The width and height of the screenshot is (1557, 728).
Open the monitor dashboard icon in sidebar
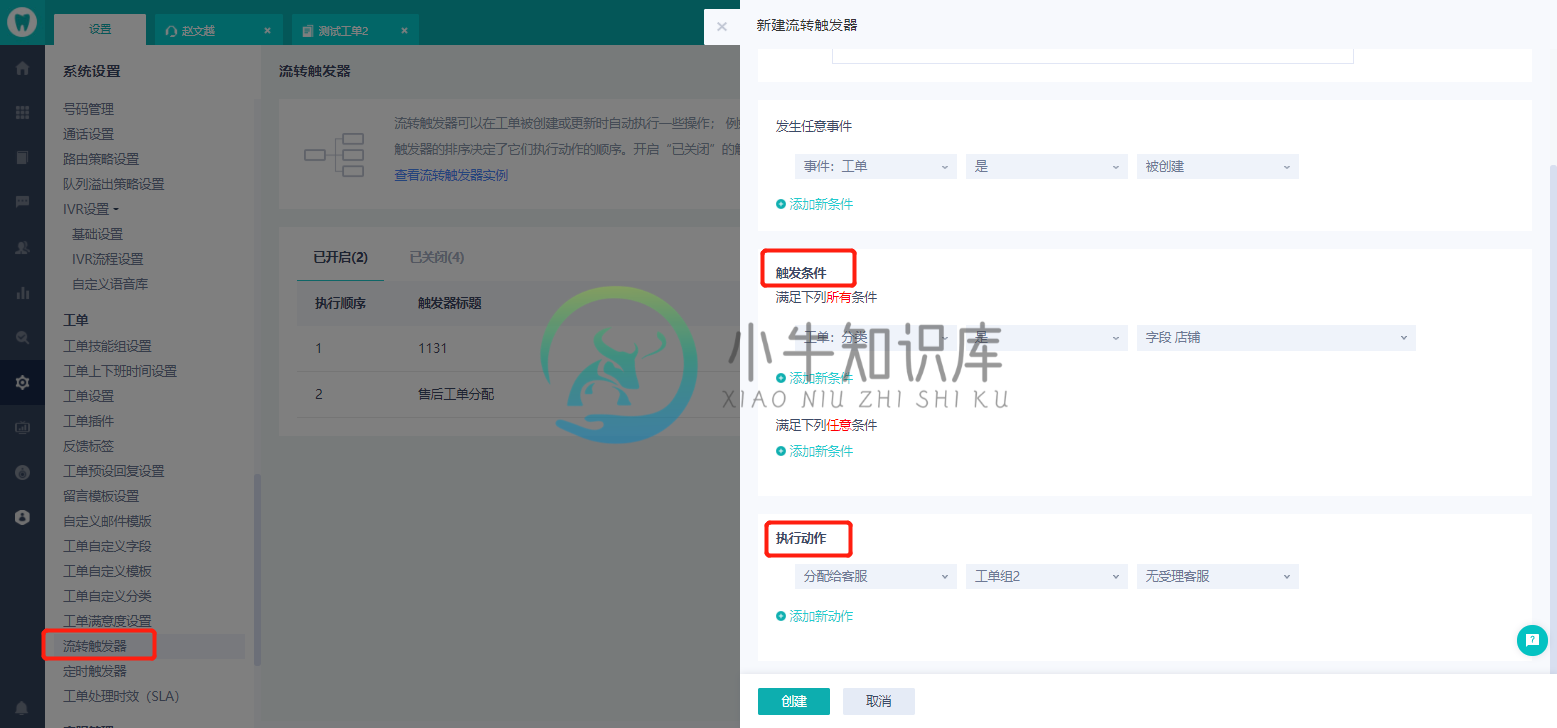click(x=22, y=427)
